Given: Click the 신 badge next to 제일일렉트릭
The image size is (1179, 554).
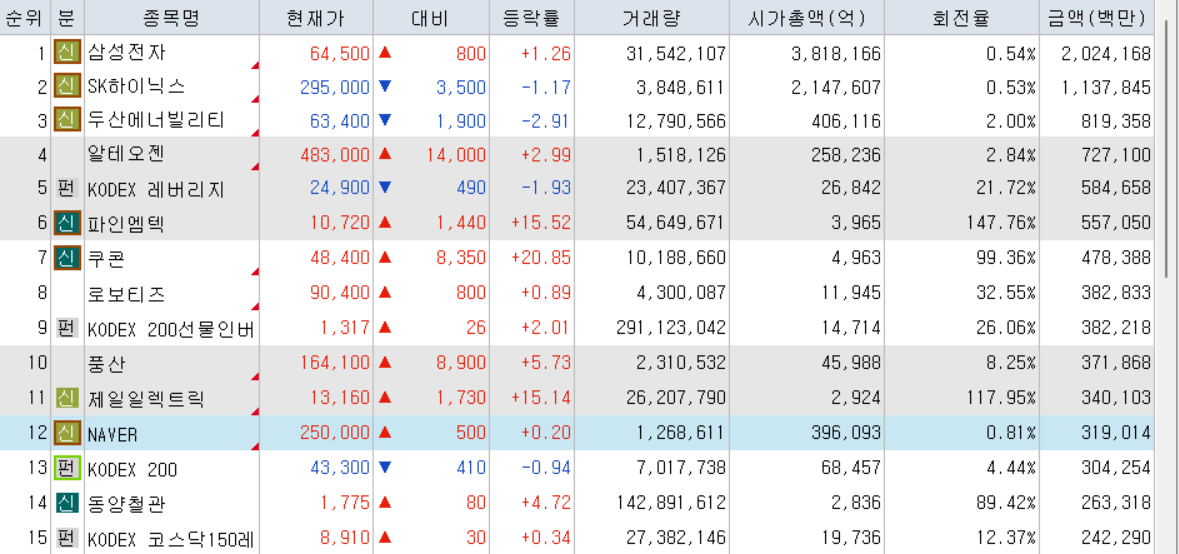Looking at the screenshot, I should pos(67,398).
